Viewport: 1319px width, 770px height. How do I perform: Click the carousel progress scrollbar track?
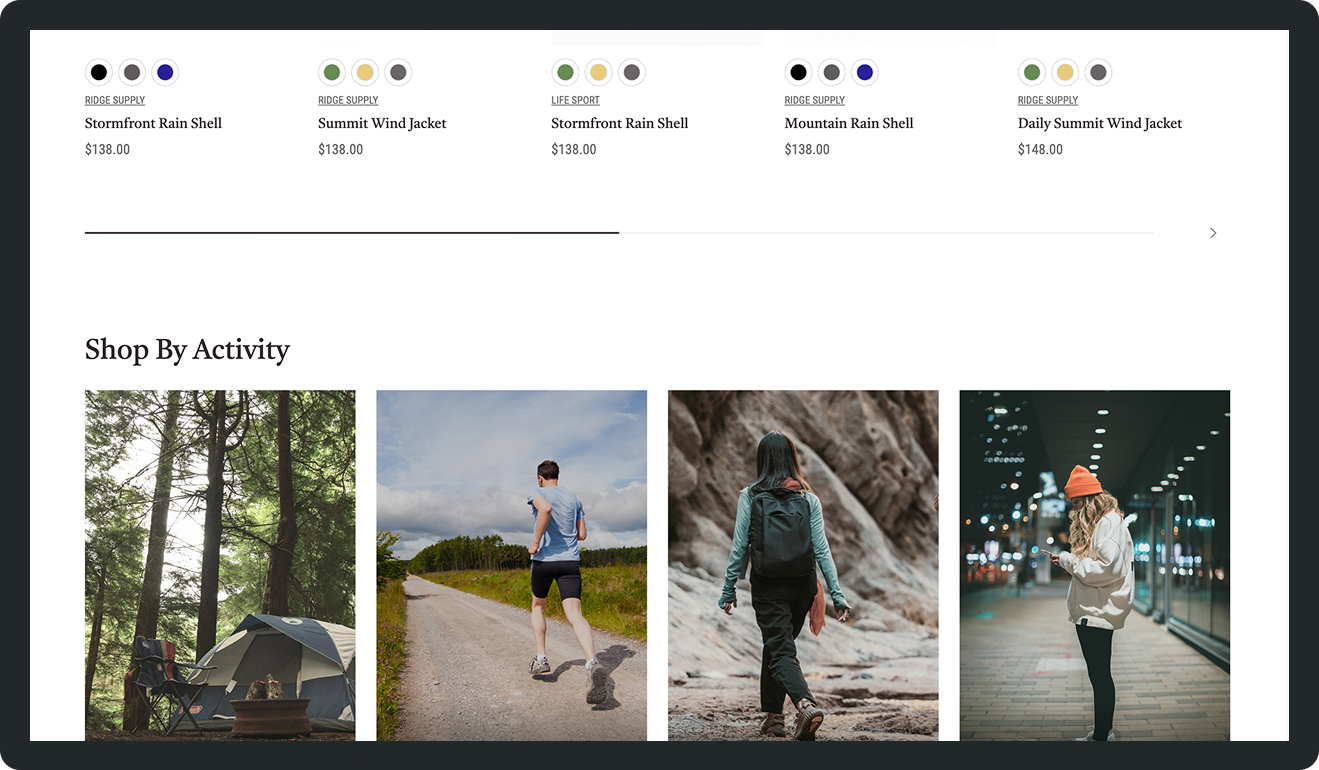[885, 233]
